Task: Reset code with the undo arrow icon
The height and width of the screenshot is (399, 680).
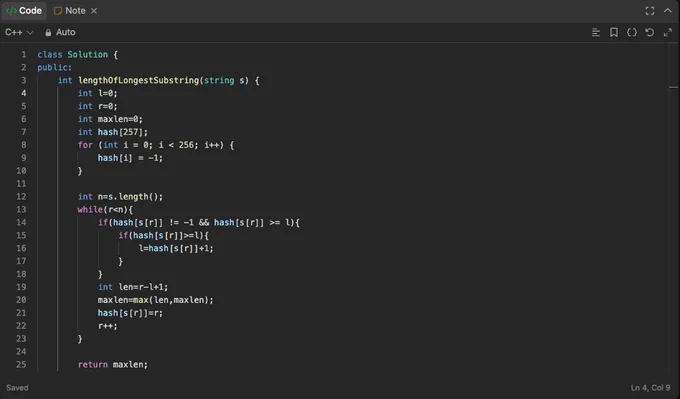Action: coord(650,32)
